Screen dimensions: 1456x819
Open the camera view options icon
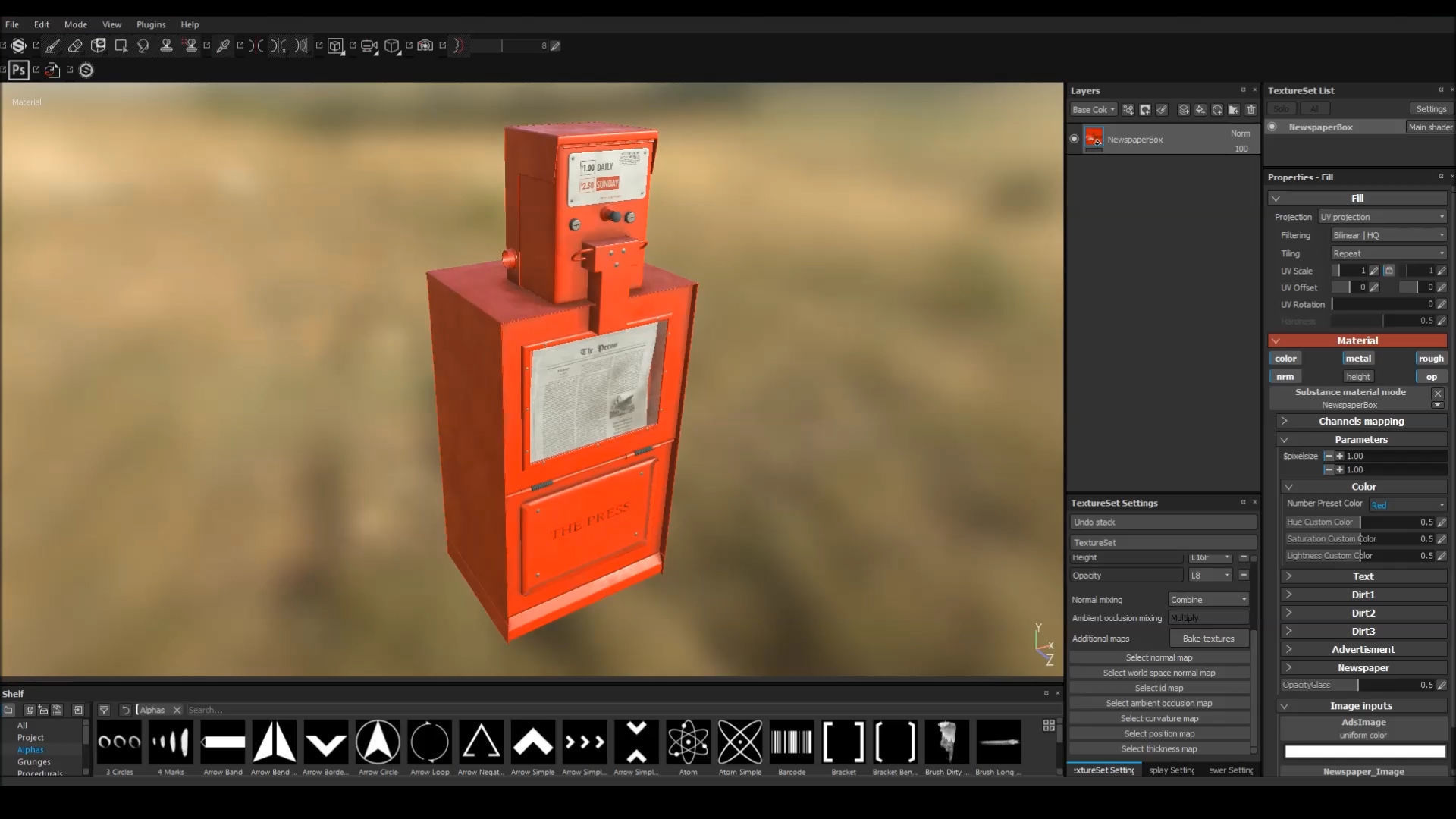[x=369, y=46]
